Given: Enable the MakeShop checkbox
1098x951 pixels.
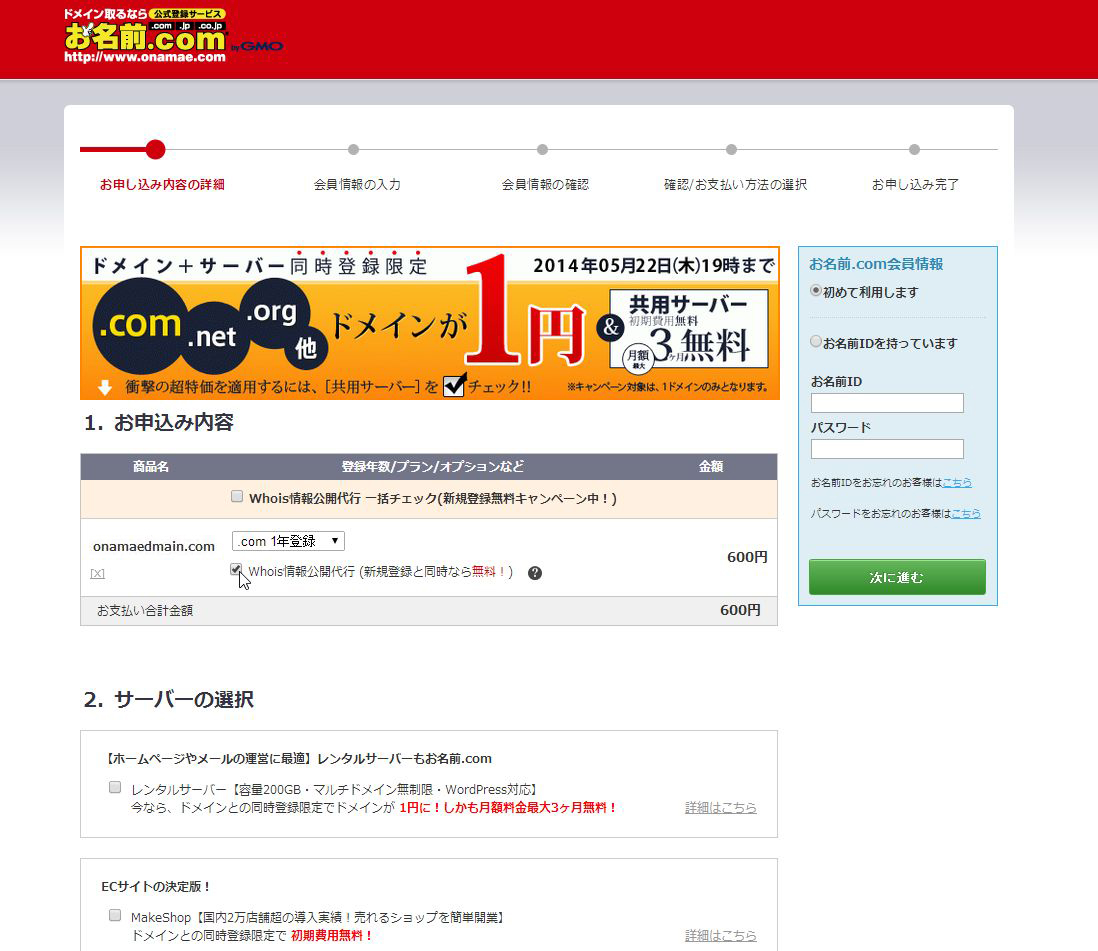Looking at the screenshot, I should 115,915.
